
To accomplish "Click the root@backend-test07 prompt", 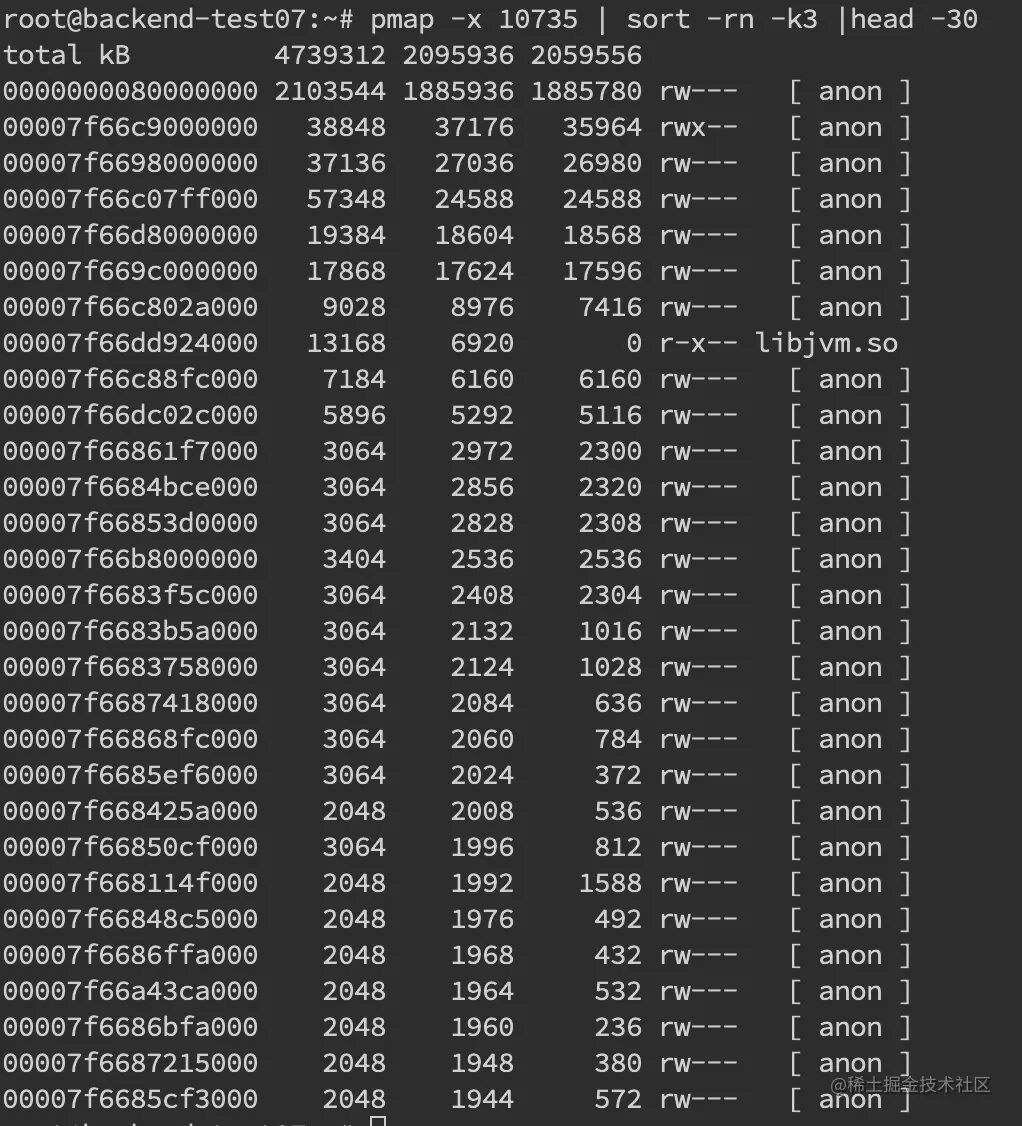I will pos(178,19).
